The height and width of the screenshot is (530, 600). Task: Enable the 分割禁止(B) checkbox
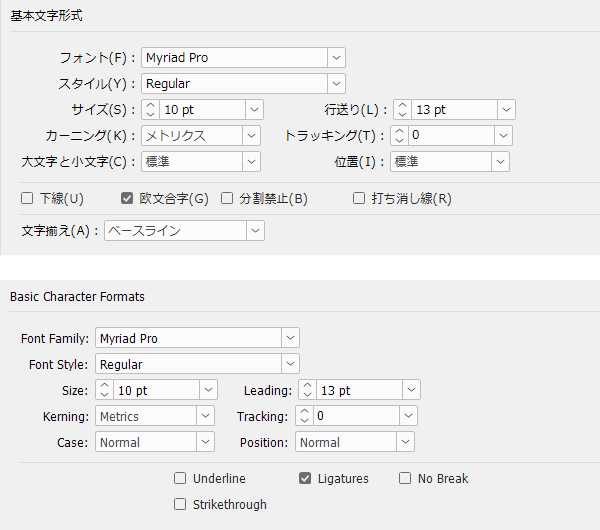(227, 198)
